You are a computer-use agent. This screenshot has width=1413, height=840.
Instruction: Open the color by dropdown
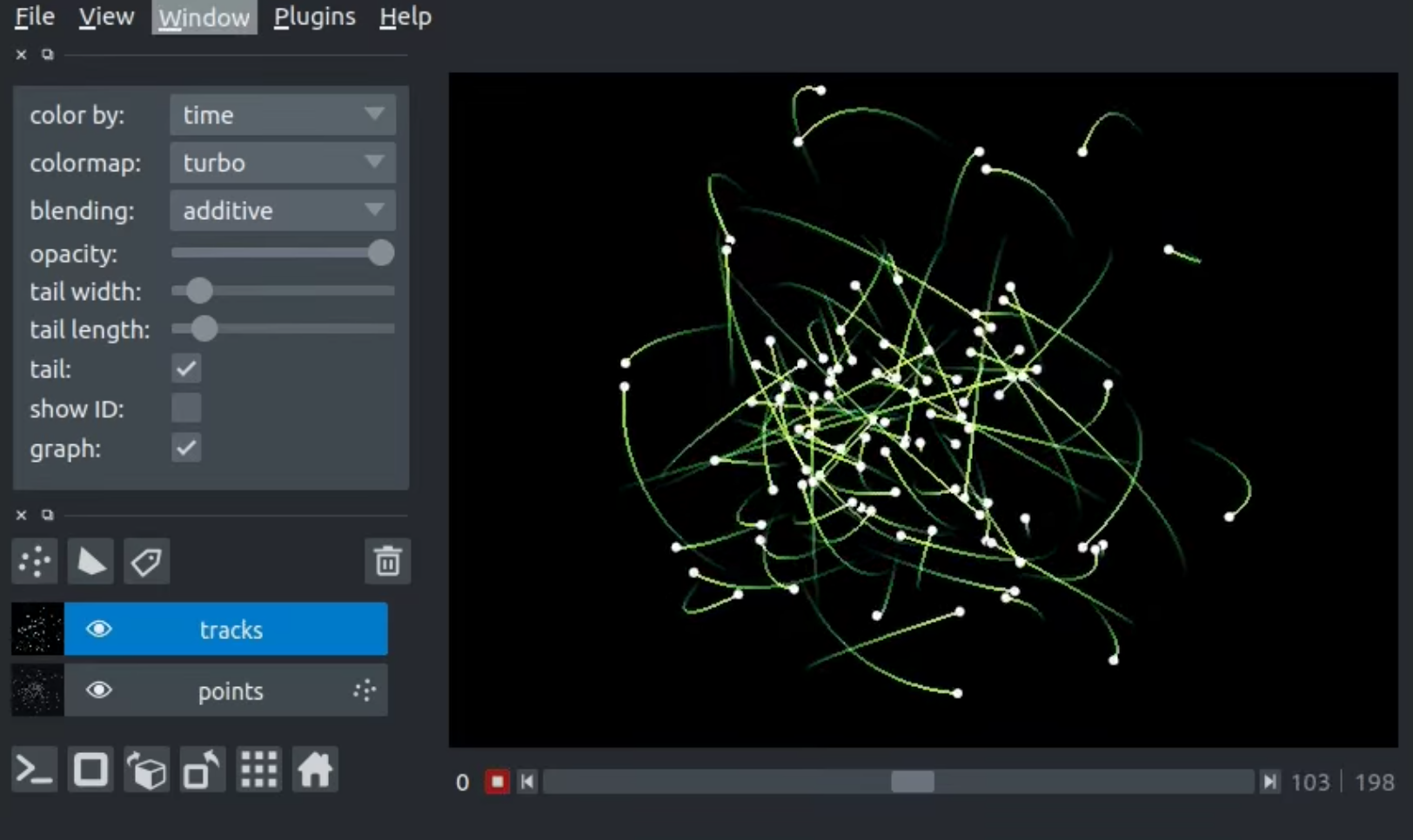(282, 114)
